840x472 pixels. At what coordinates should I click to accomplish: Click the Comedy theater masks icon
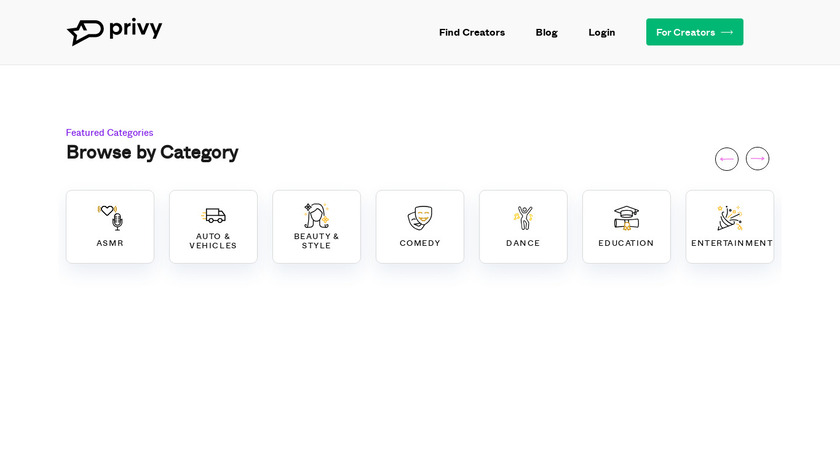pyautogui.click(x=420, y=218)
